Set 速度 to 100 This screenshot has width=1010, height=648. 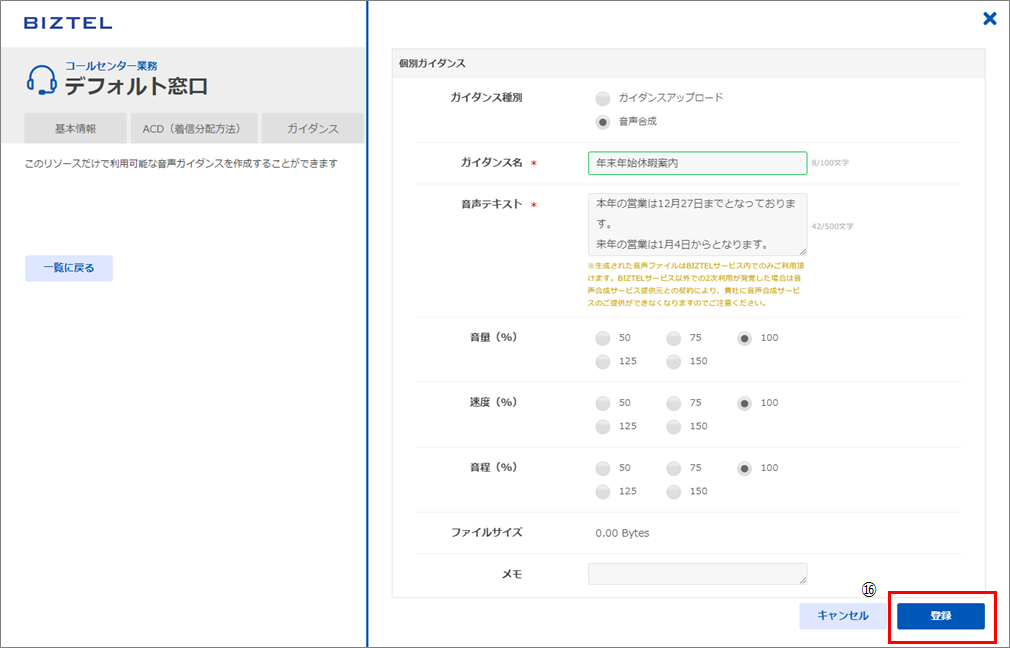point(745,403)
